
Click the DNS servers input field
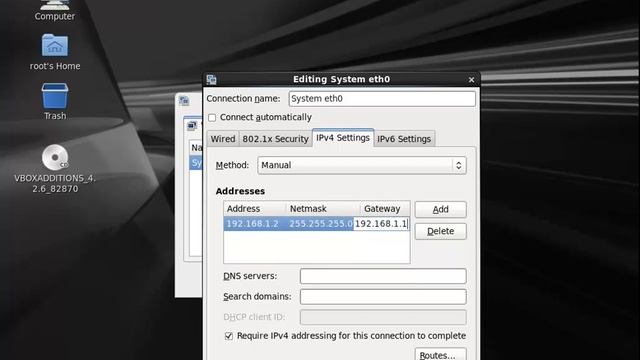click(383, 276)
